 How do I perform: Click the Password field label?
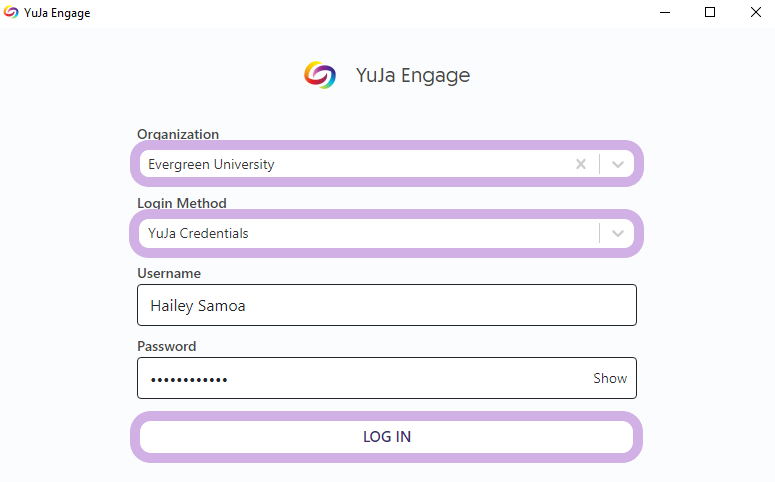click(167, 346)
